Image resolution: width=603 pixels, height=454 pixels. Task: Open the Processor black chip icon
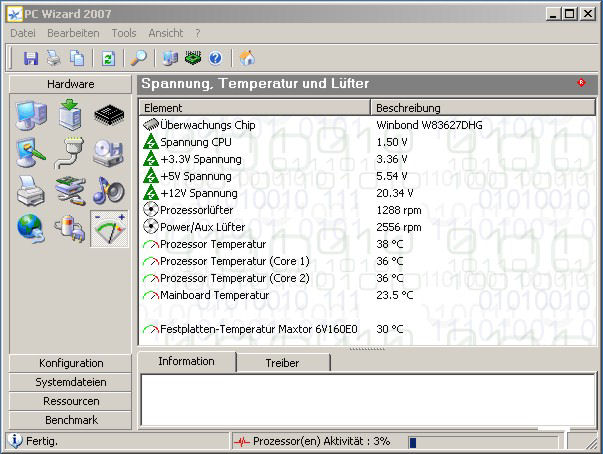coord(109,115)
